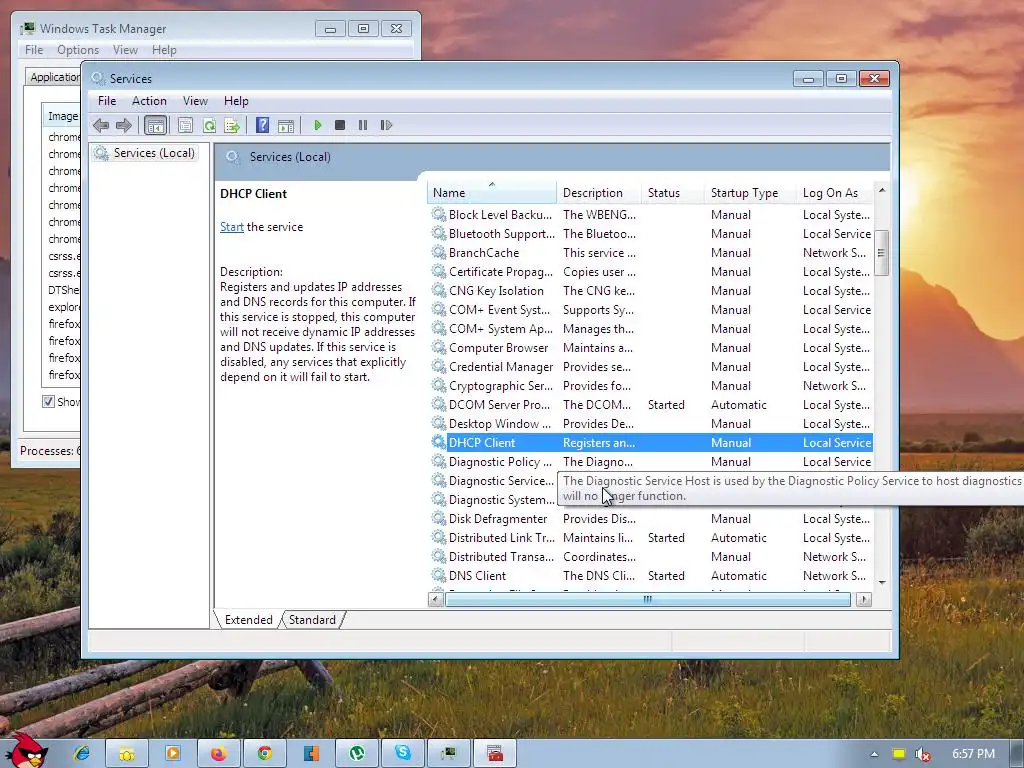This screenshot has width=1024, height=768.
Task: Open Properties via the toolbar icon
Action: [185, 125]
